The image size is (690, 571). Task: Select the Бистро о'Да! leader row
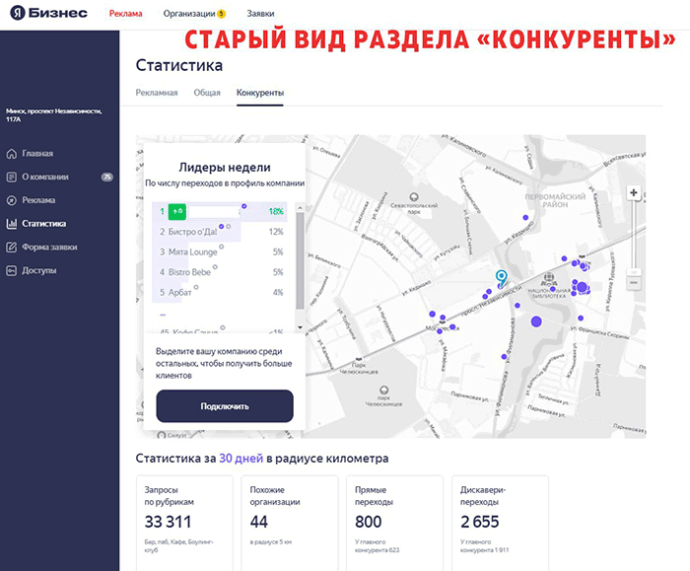coord(220,231)
